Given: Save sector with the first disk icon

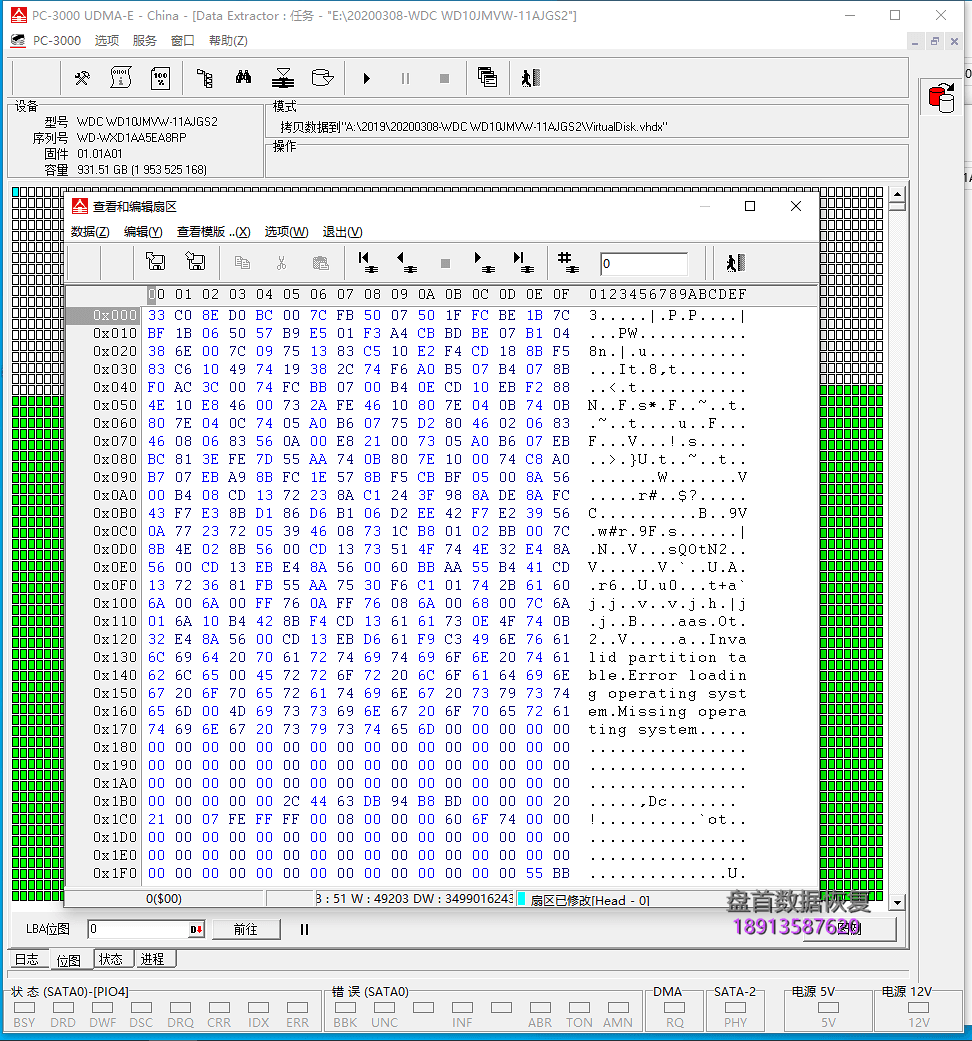Looking at the screenshot, I should [155, 262].
